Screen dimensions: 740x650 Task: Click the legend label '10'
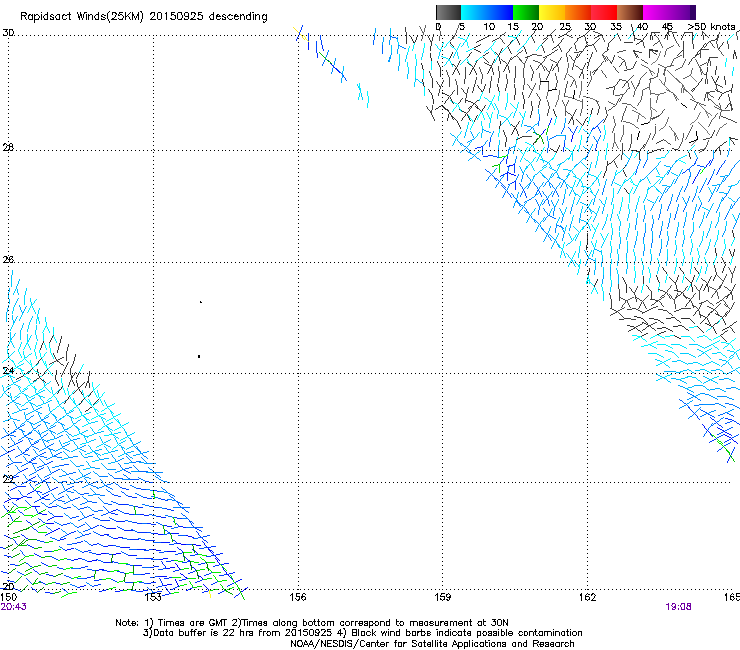[489, 27]
